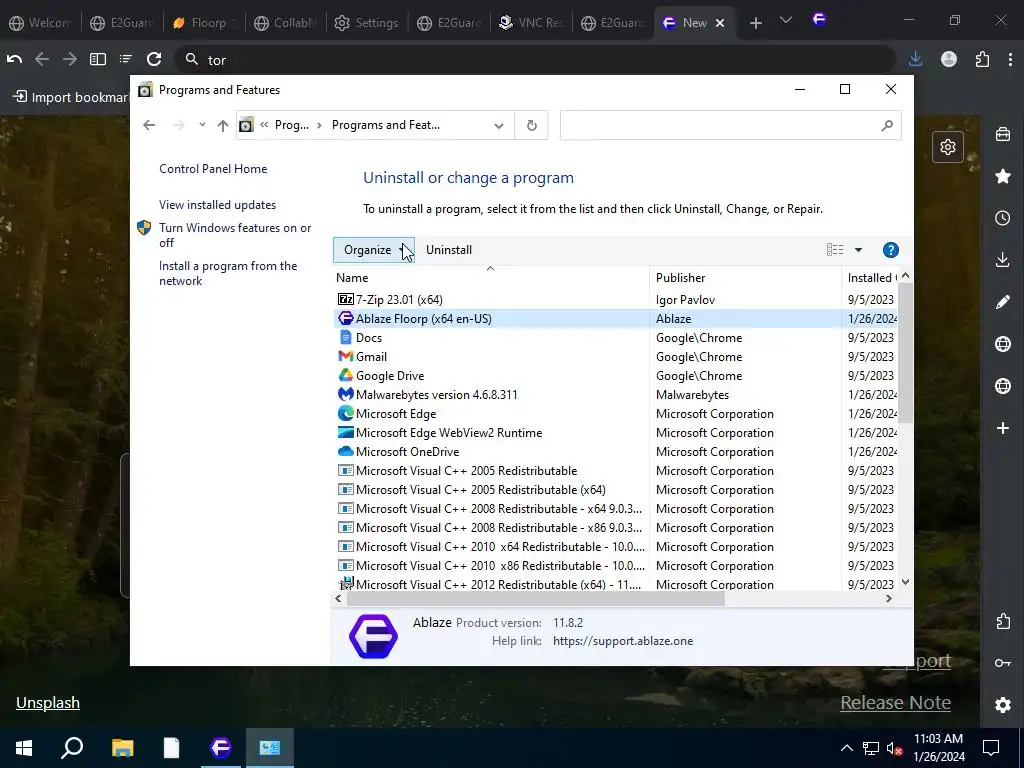Open recent locations chevron near back arrows
This screenshot has width=1024, height=768.
point(202,125)
